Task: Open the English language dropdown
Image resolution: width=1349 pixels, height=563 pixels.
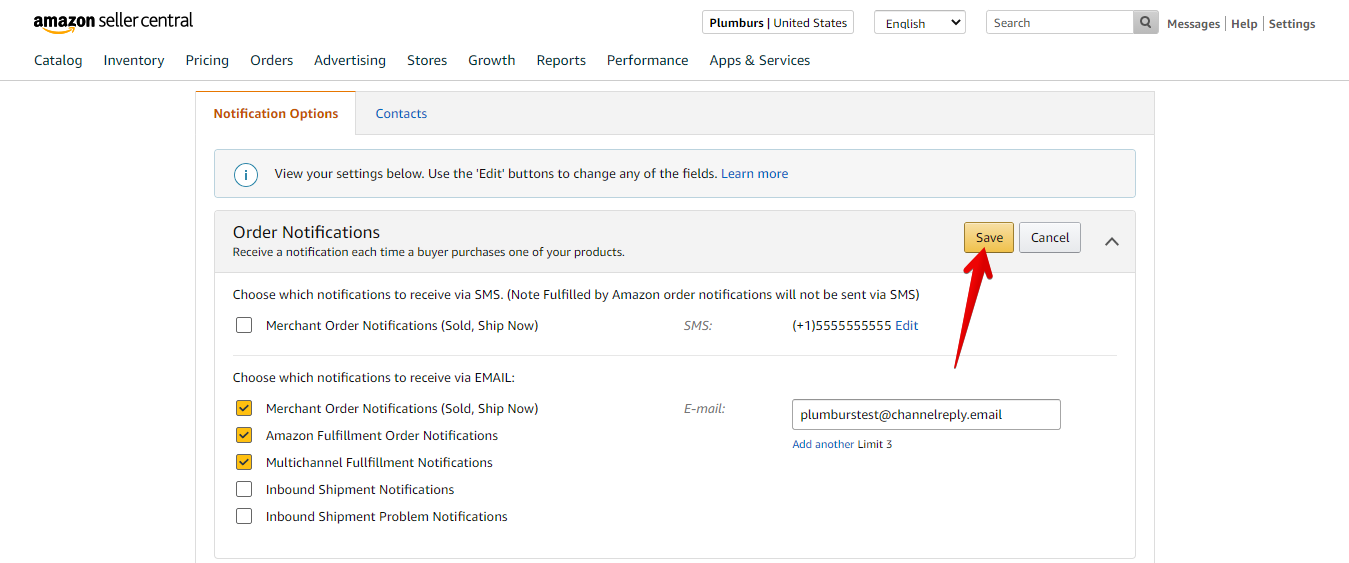Action: coord(919,23)
